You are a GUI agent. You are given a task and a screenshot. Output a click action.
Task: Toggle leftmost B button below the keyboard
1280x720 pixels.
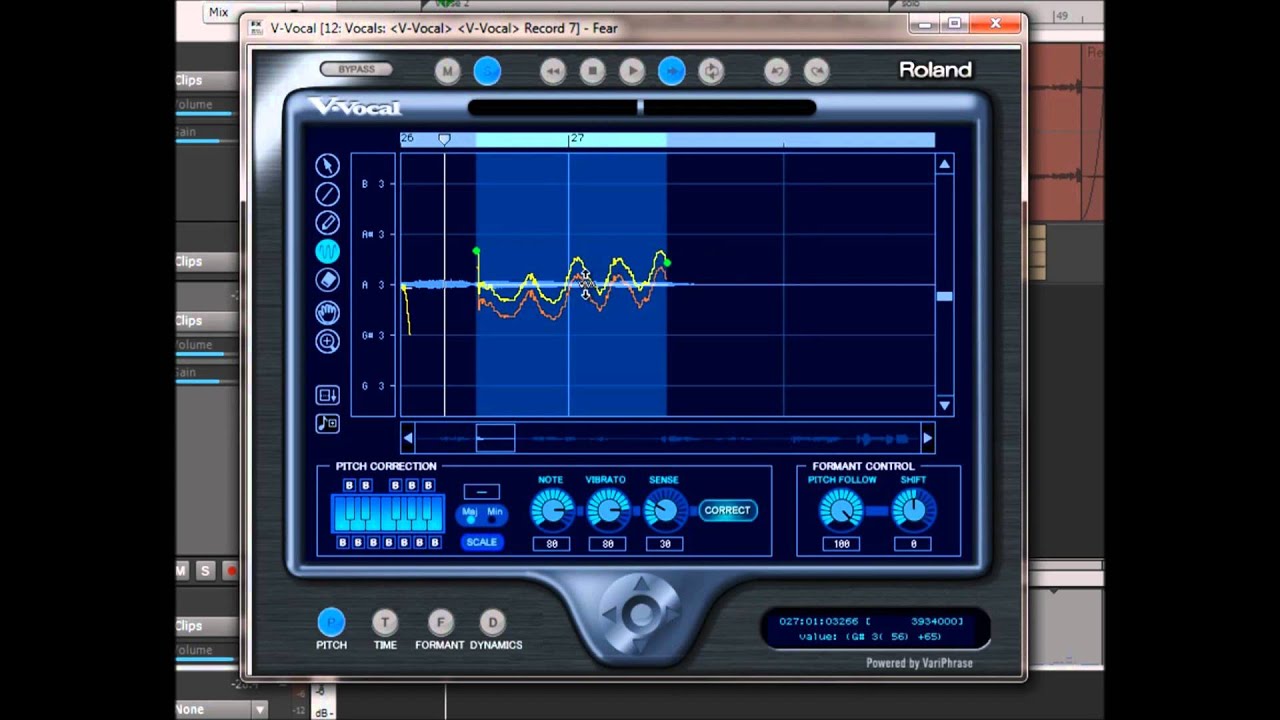click(x=342, y=543)
